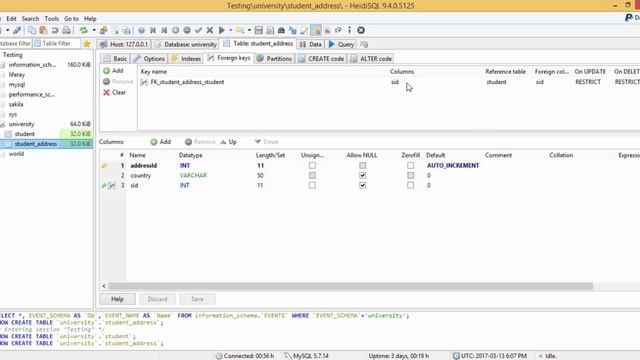The image size is (640, 360).
Task: Click the small icon right of the Query tab
Action: pos(364,44)
